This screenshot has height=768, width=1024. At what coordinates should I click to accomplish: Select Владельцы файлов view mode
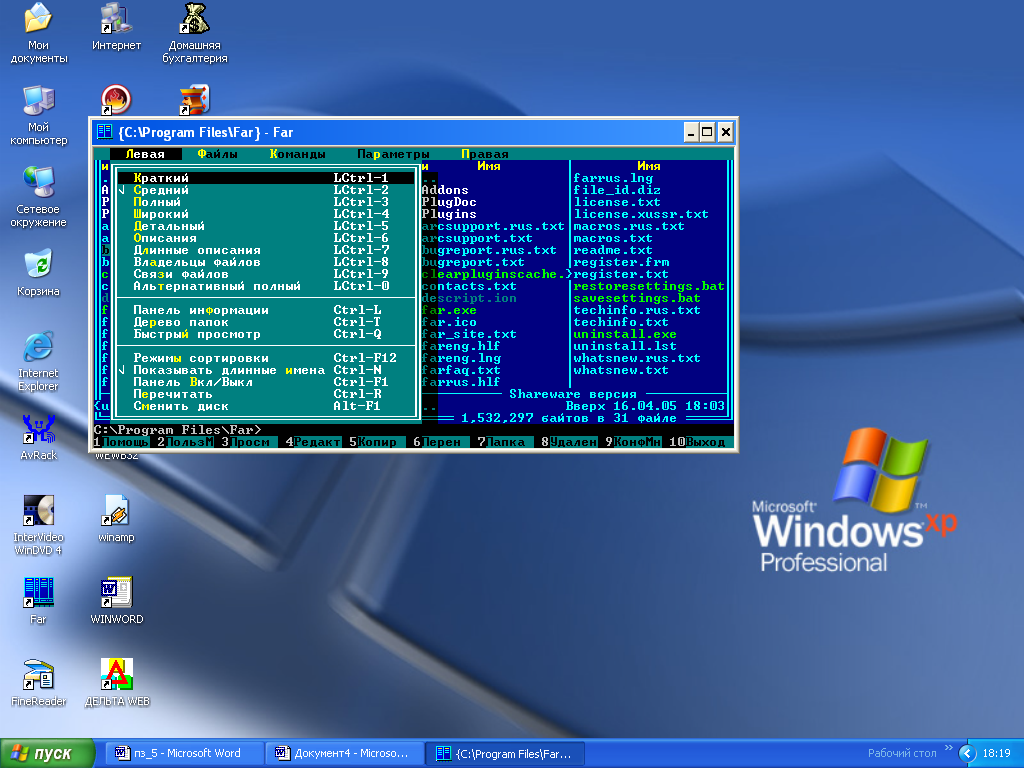pyautogui.click(x=266, y=262)
